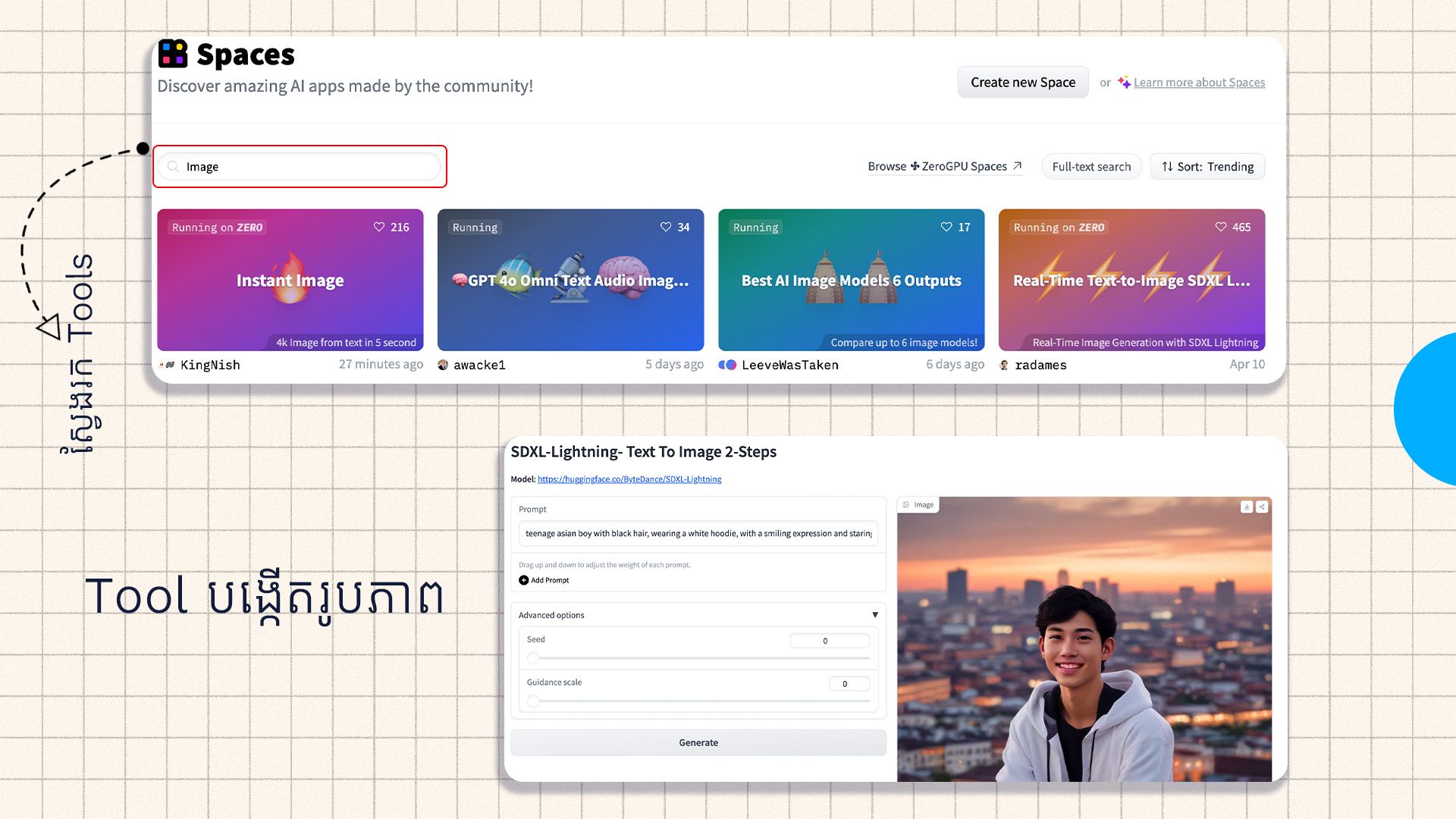Screen dimensions: 1456x819
Task: Click the Guidance scale number field
Action: [849, 684]
